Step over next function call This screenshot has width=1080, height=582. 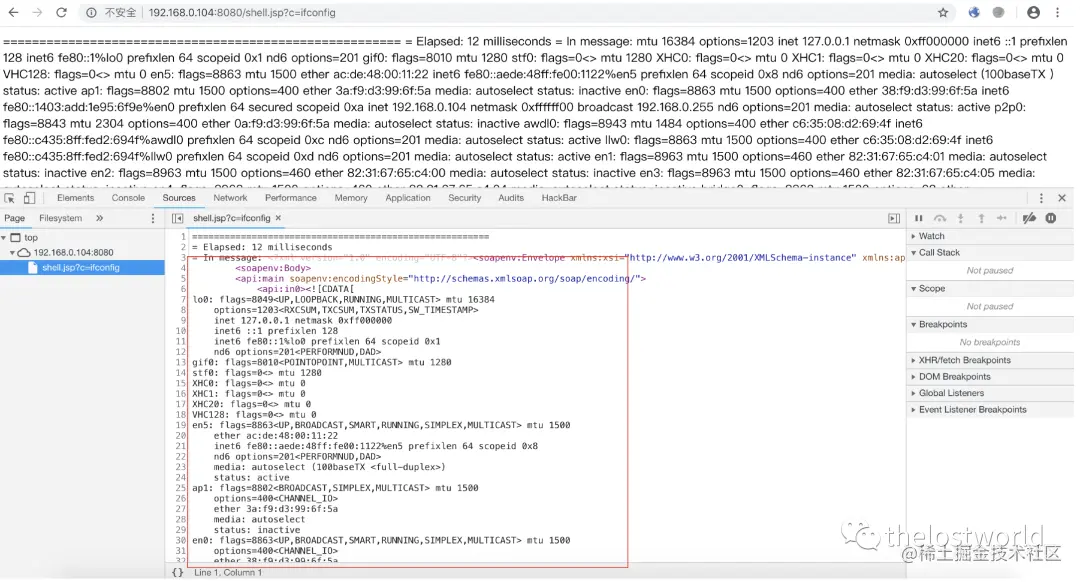[x=939, y=218]
